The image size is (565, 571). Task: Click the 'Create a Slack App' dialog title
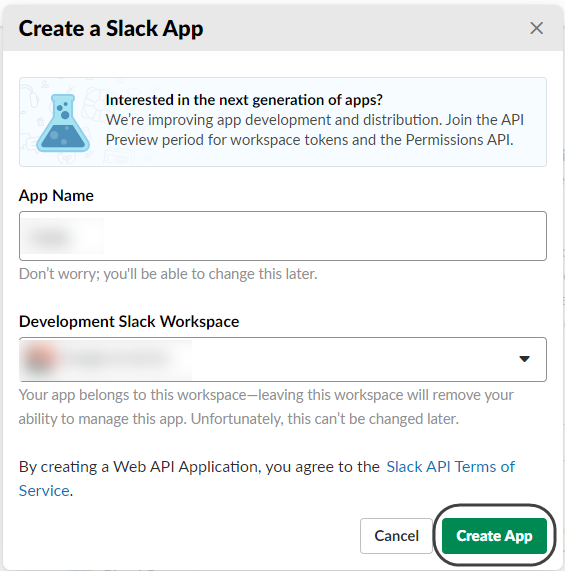point(111,28)
